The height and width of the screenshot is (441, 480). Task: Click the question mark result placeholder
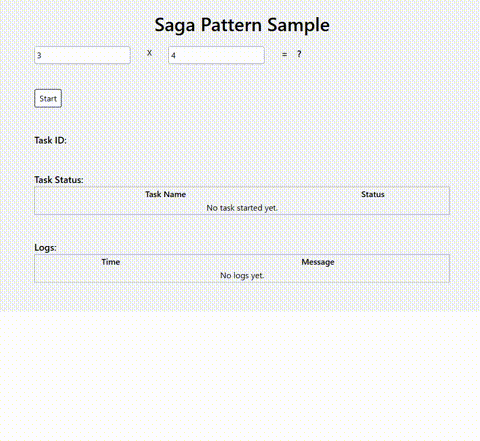click(x=299, y=54)
